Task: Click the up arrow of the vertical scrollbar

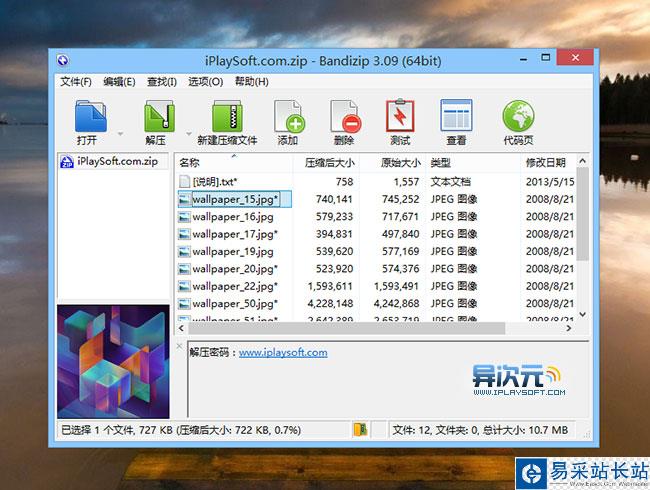Action: 582,161
